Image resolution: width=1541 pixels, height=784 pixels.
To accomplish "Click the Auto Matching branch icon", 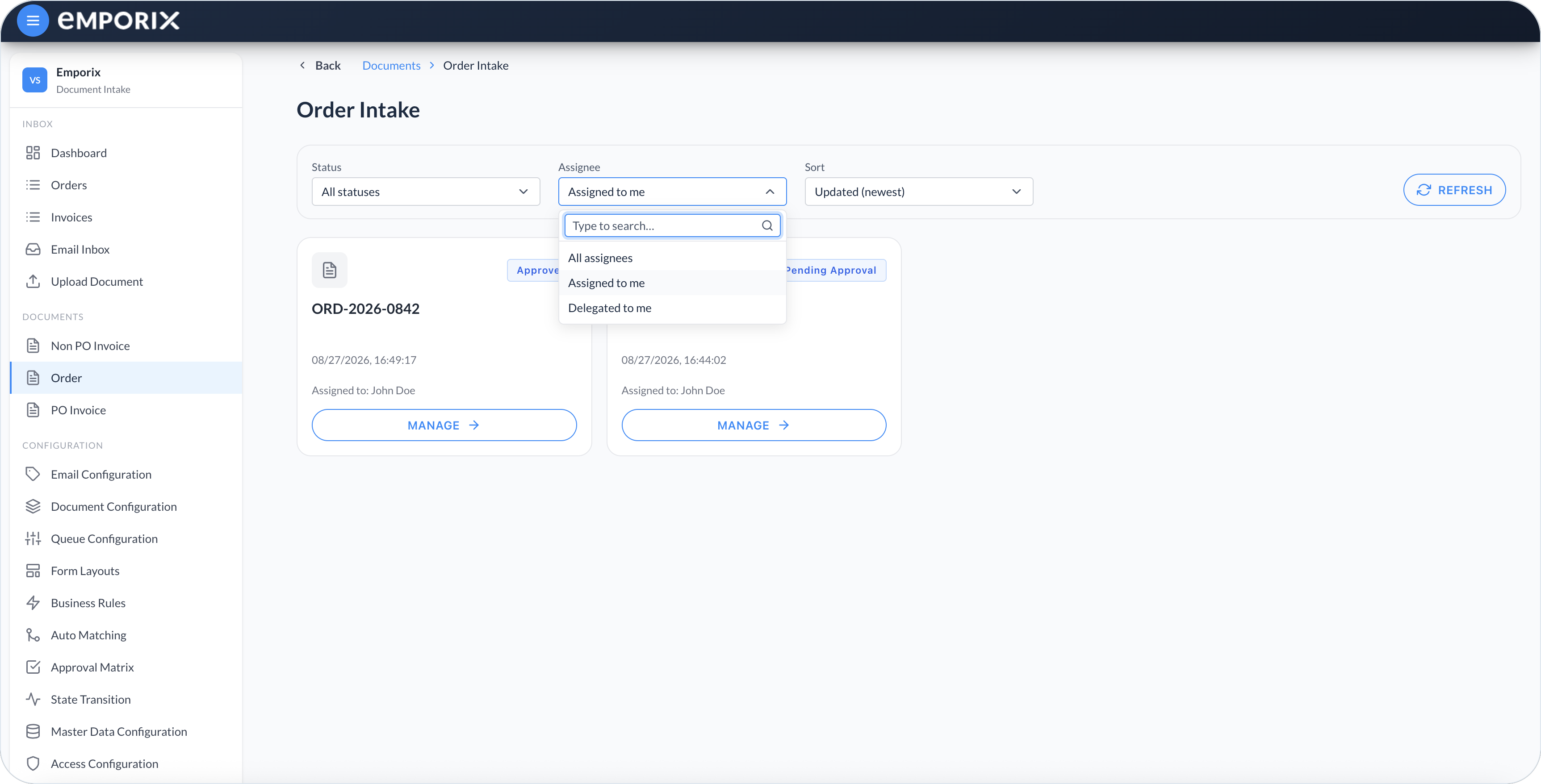I will pyautogui.click(x=33, y=635).
